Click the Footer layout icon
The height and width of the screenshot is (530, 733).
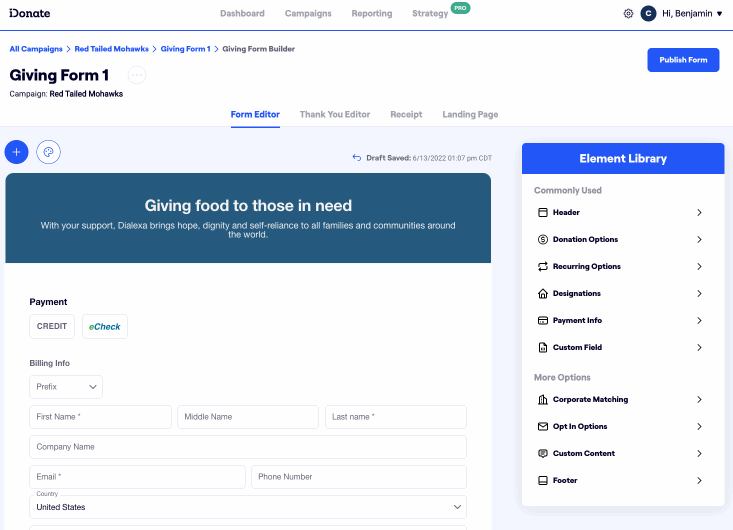point(543,480)
